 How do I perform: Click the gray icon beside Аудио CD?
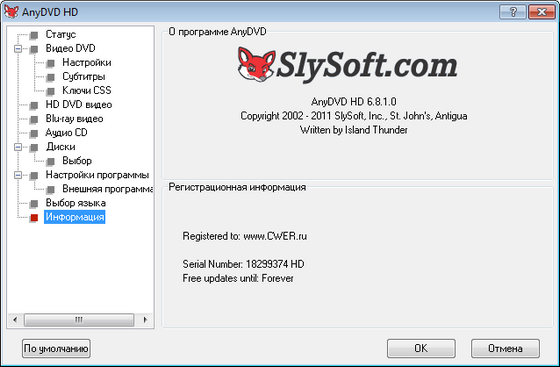click(34, 133)
